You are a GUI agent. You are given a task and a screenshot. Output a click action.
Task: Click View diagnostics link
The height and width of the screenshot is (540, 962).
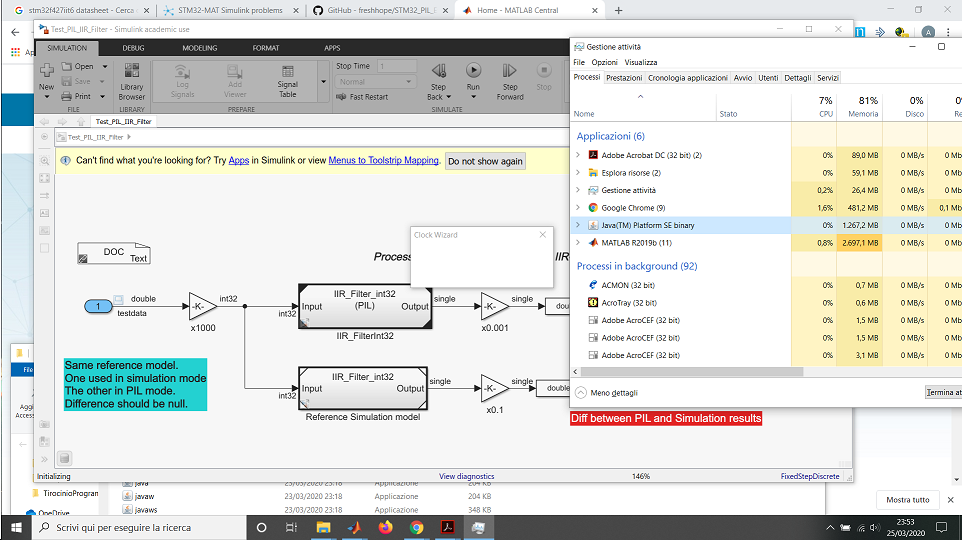coord(466,476)
